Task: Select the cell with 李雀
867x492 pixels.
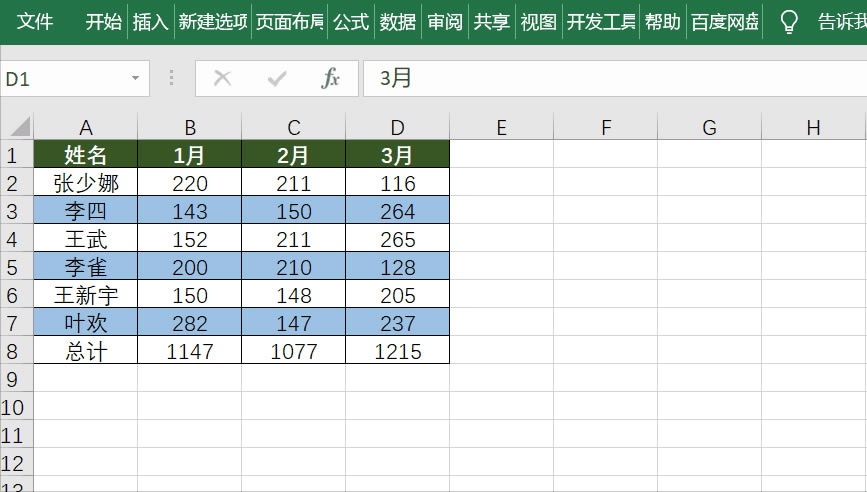Action: [x=86, y=267]
